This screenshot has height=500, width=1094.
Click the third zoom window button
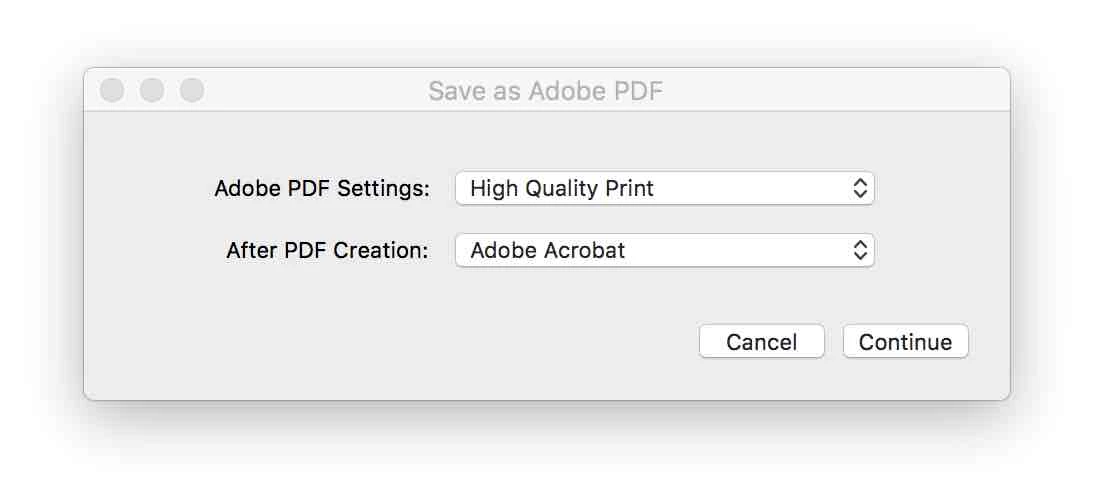coord(192,91)
